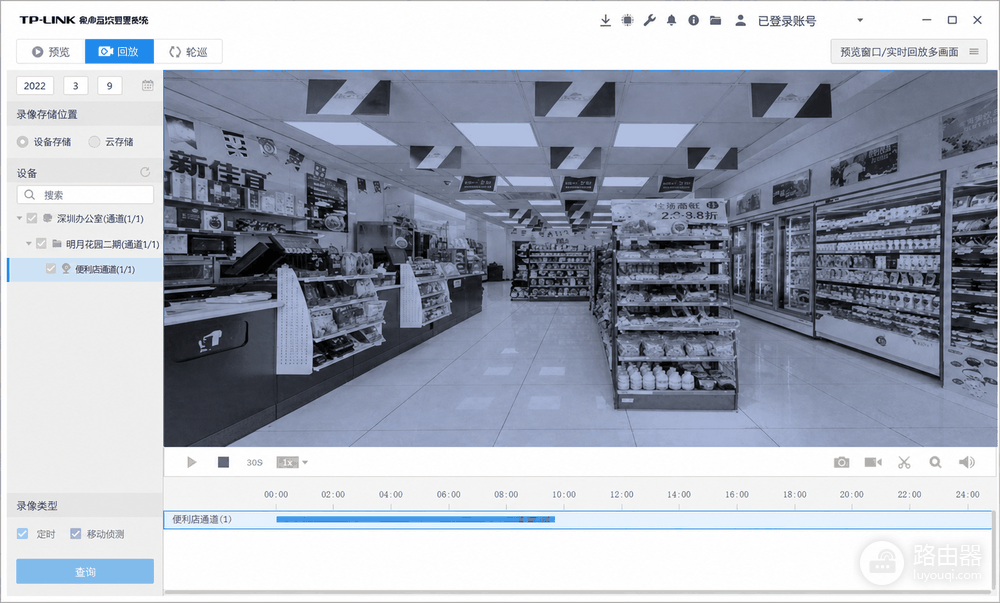
Task: Open the 1x playback speed dropdown
Action: (292, 462)
